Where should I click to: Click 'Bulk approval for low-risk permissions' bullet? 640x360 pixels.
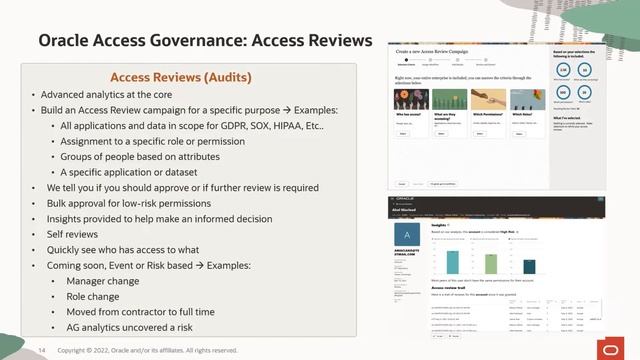point(129,203)
